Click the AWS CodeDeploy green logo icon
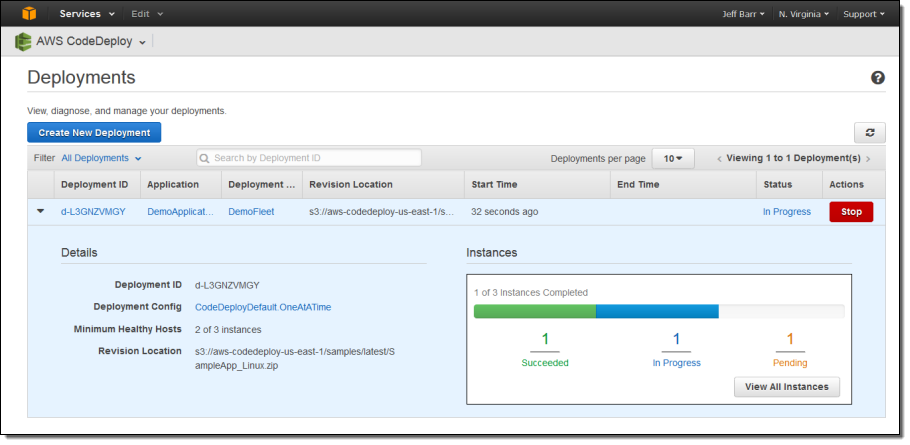The width and height of the screenshot is (910, 445). (x=23, y=42)
